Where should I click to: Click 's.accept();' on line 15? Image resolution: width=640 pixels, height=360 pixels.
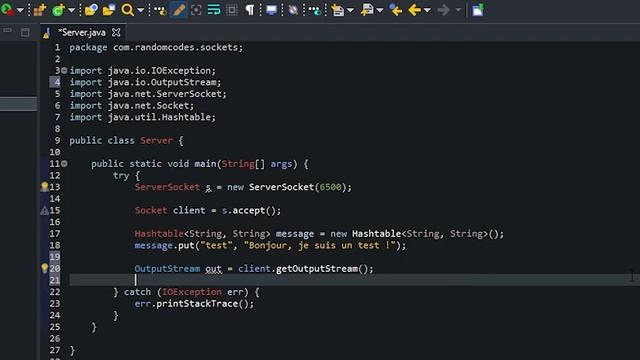click(251, 211)
